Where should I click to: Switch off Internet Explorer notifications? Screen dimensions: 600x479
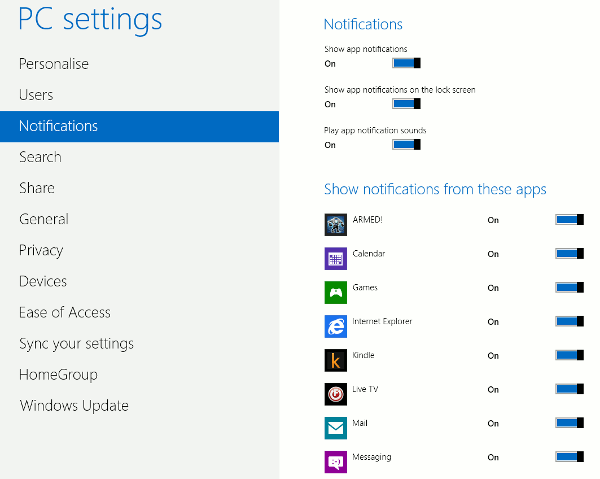tap(569, 321)
